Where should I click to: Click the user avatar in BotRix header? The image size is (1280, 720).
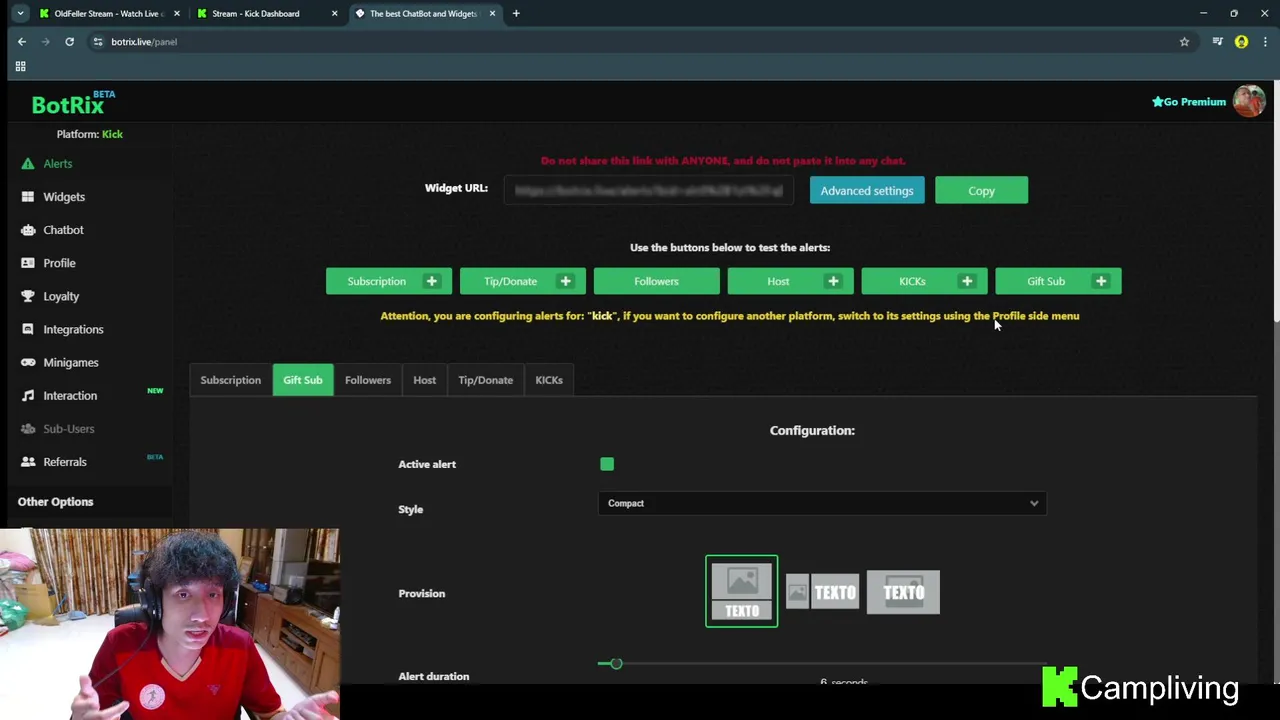tap(1249, 101)
